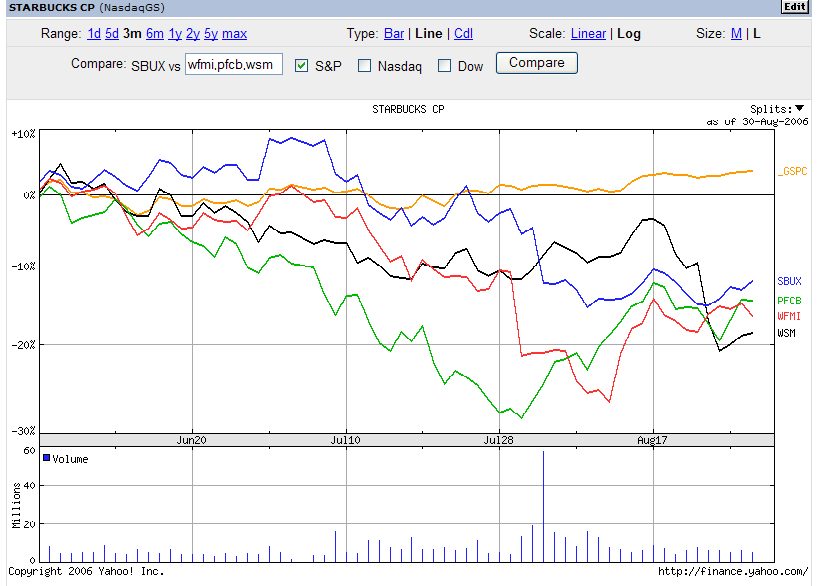Click the blue Volume legend swatch

(x=46, y=458)
